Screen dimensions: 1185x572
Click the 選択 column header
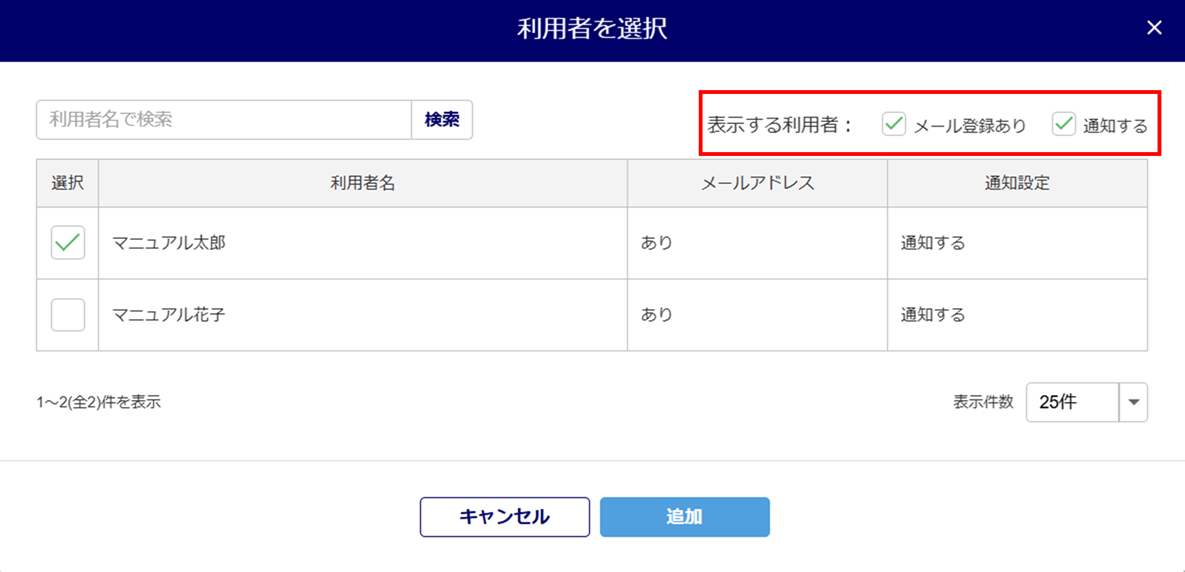tap(68, 183)
